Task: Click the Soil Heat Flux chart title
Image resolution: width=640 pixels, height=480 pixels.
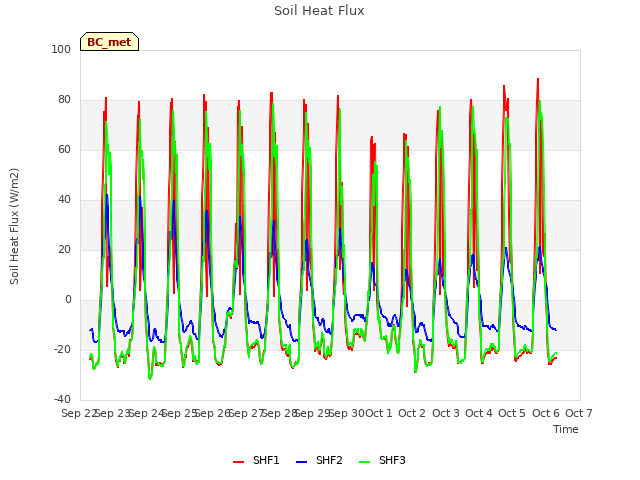Action: pyautogui.click(x=319, y=11)
